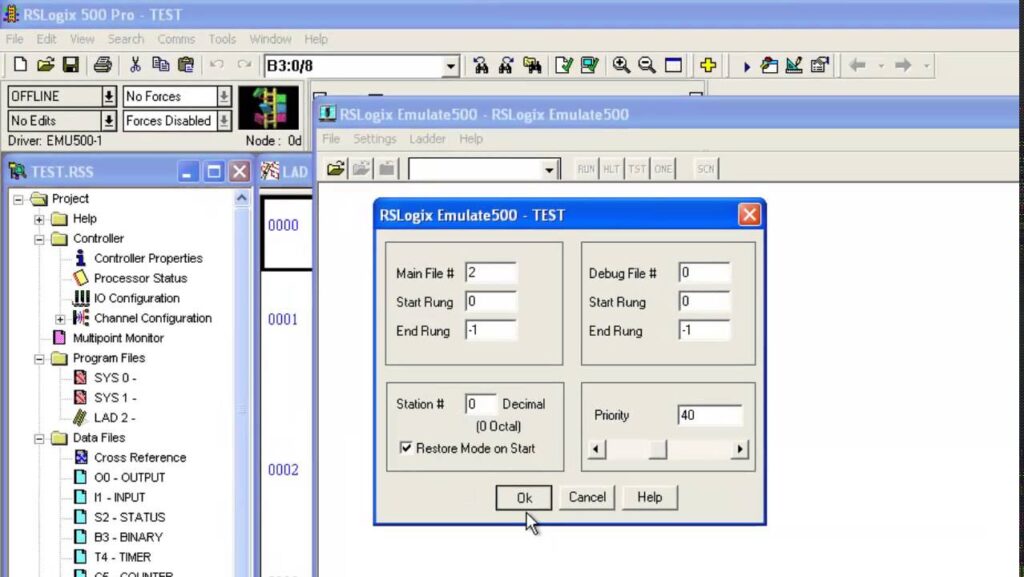The image size is (1024, 577).
Task: Click the Priority slider thumb
Action: click(x=657, y=450)
